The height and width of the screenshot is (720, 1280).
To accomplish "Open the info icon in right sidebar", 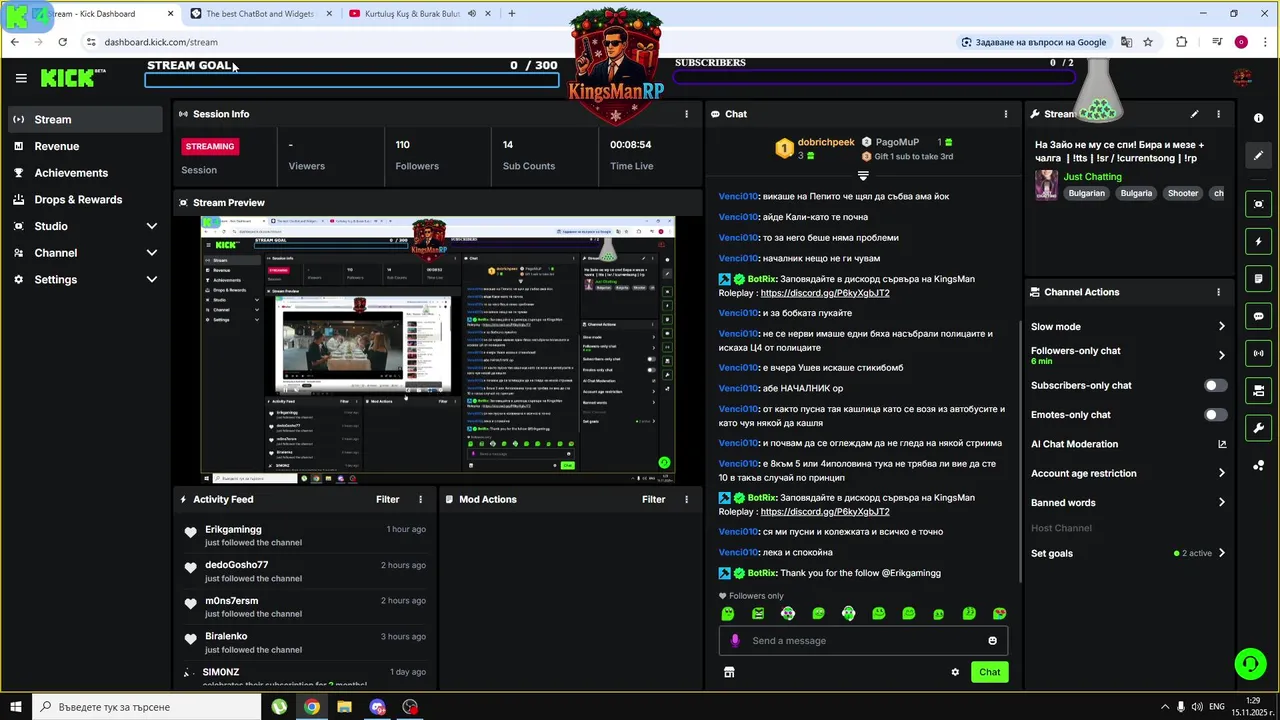I will [x=1258, y=118].
